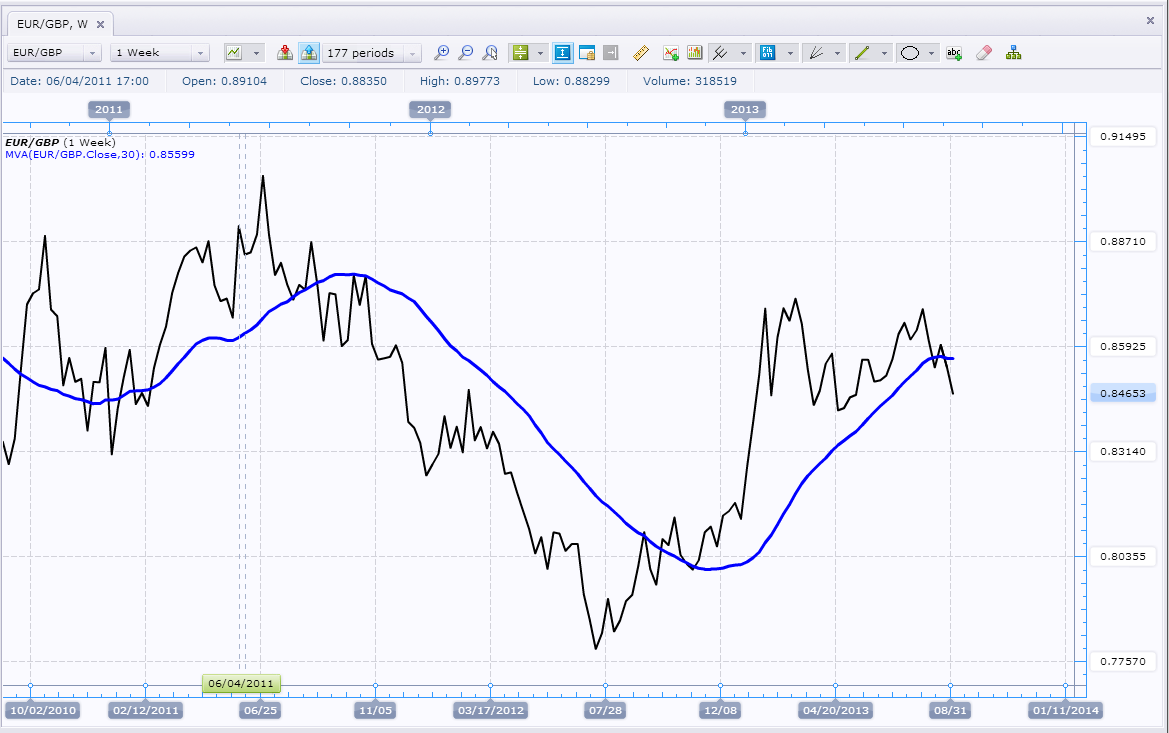Click the add indicator chart icon
The height and width of the screenshot is (733, 1169).
671,53
